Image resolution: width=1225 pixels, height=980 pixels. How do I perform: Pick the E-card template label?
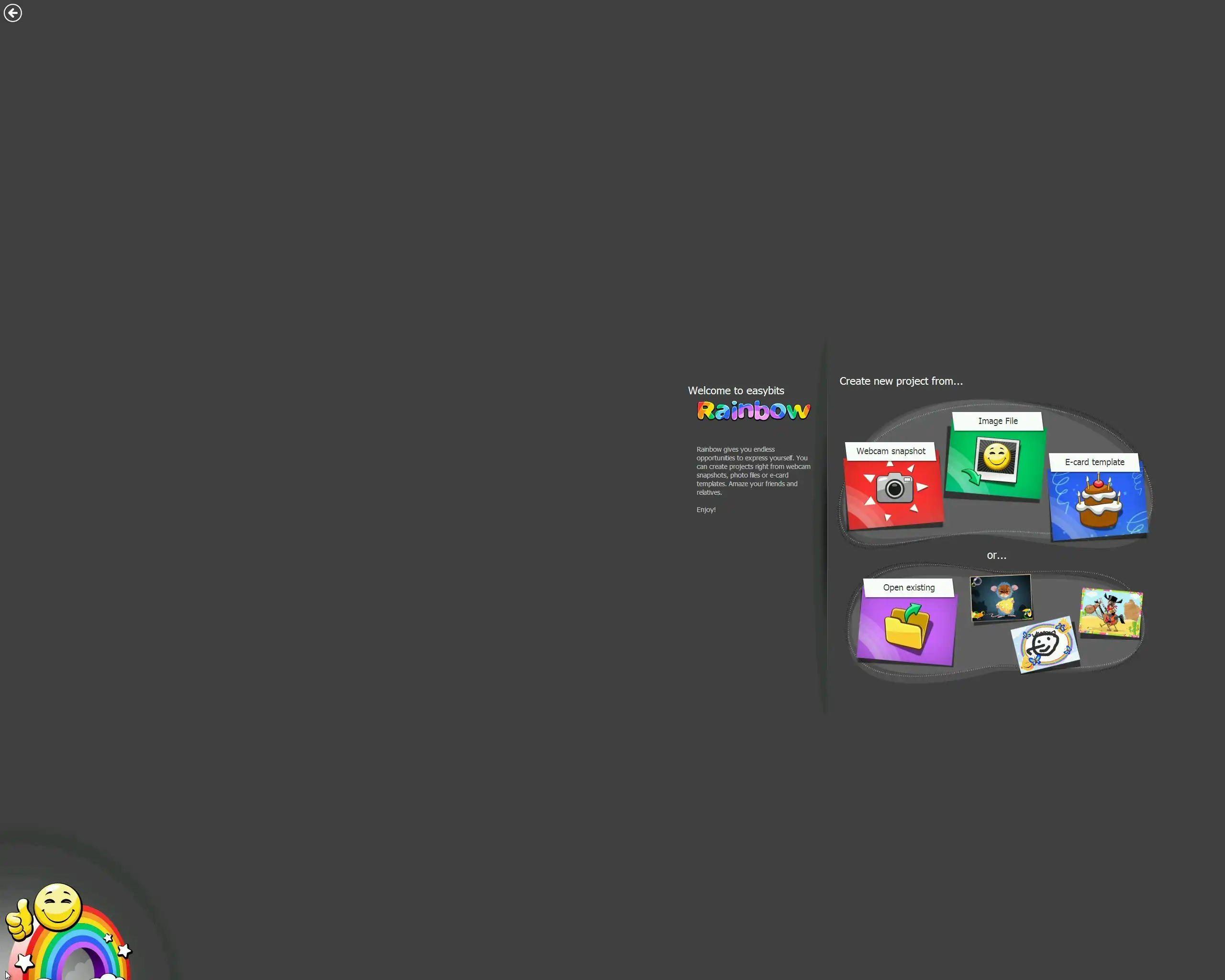[x=1094, y=462]
